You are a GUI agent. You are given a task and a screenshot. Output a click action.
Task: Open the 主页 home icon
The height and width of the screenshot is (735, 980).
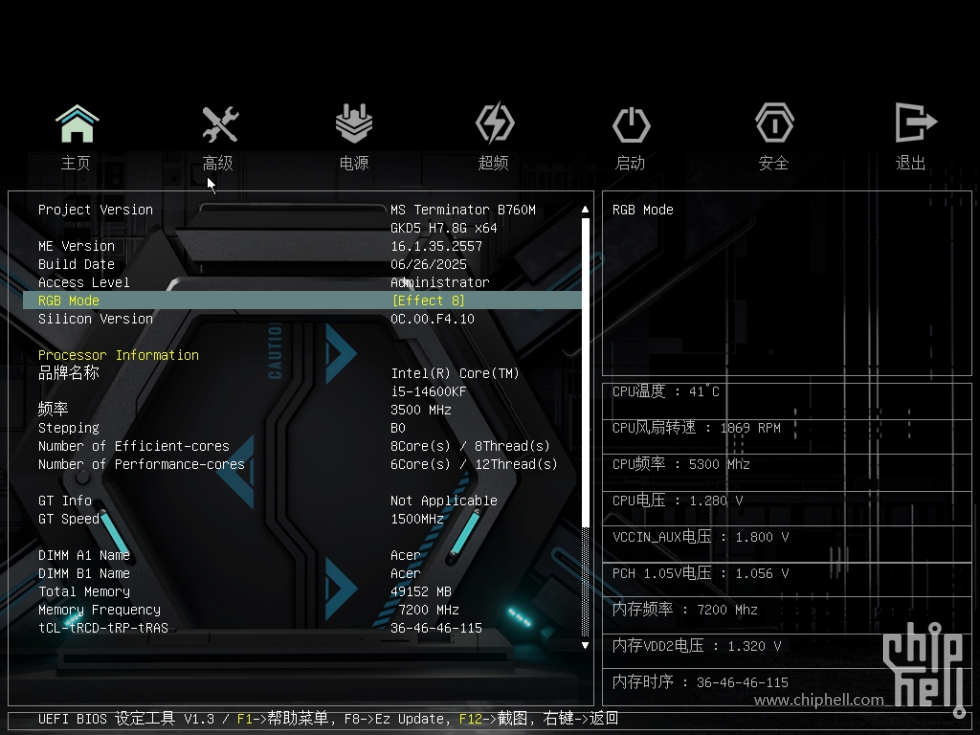pos(77,124)
